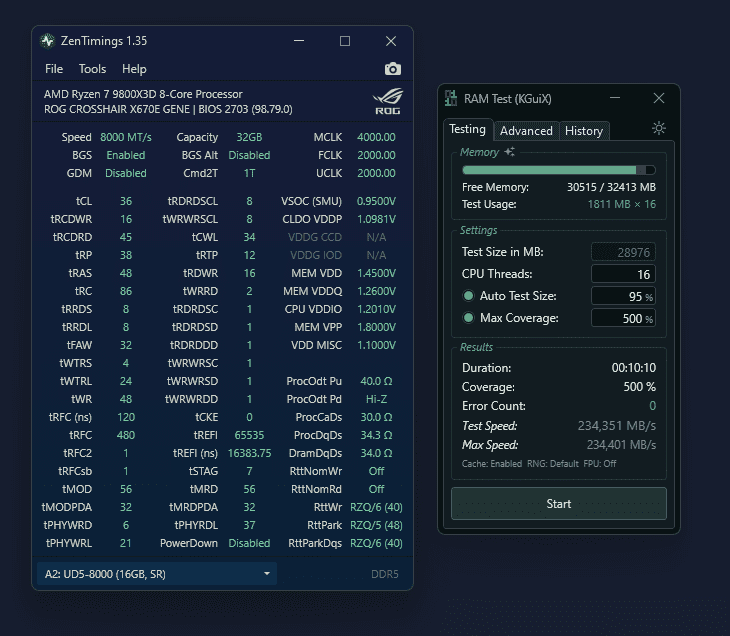Open the Tools menu in ZenTimings
The width and height of the screenshot is (730, 636).
tap(92, 69)
